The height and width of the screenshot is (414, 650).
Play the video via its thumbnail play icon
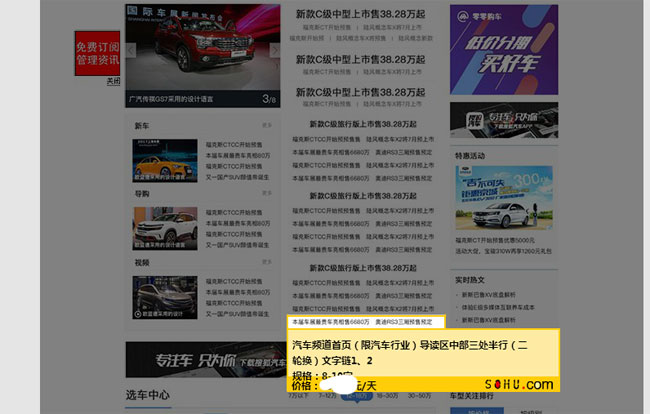[x=138, y=314]
